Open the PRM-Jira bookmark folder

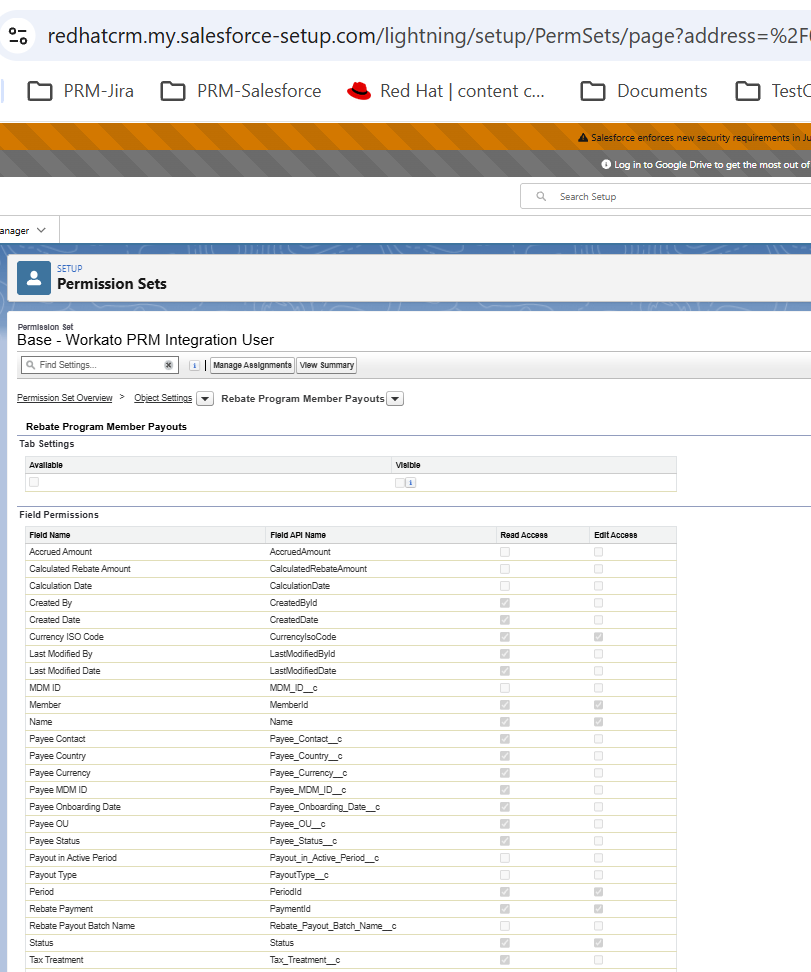pyautogui.click(x=81, y=91)
